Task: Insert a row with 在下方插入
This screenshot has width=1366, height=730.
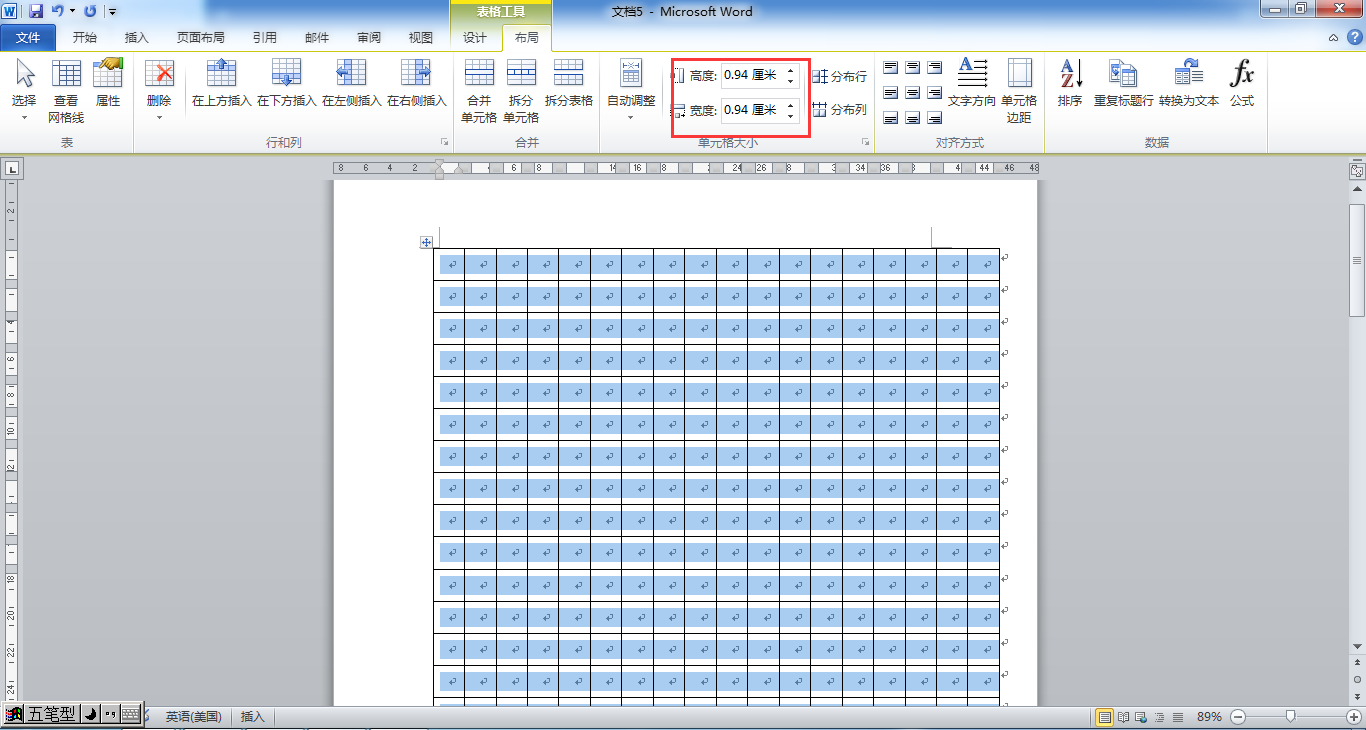Action: coord(286,84)
